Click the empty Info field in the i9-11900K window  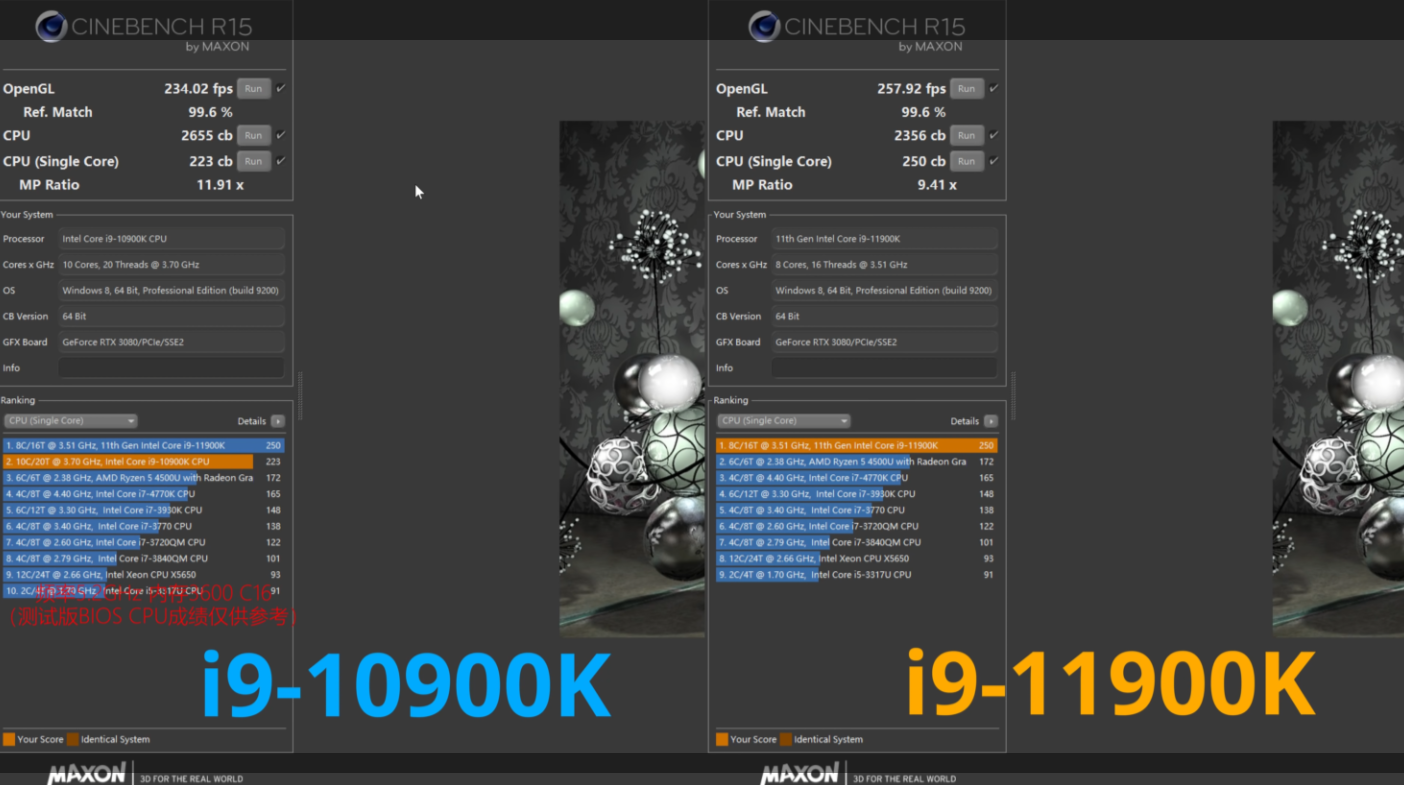884,368
